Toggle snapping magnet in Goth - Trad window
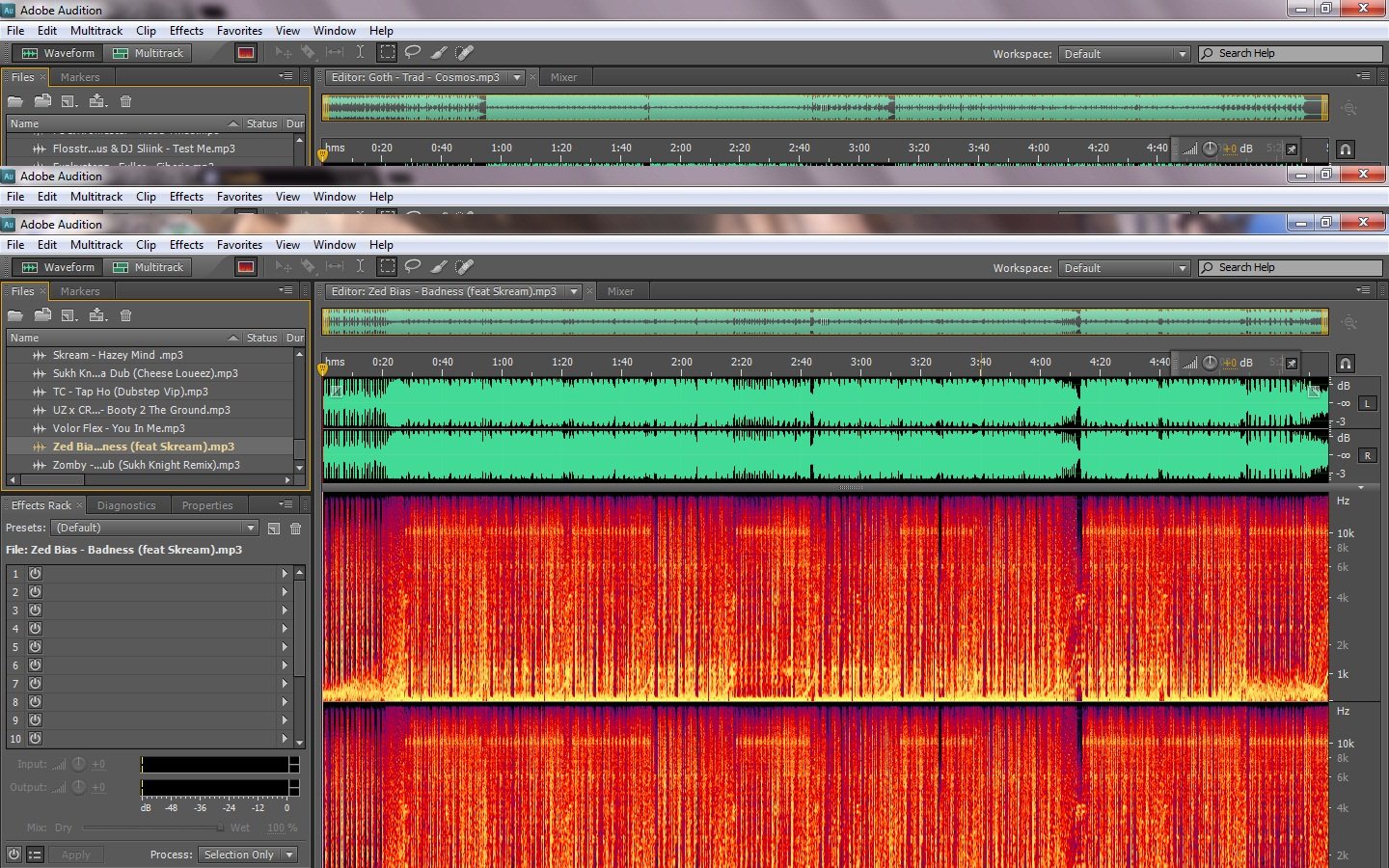Viewport: 1389px width, 868px height. pos(1346,149)
